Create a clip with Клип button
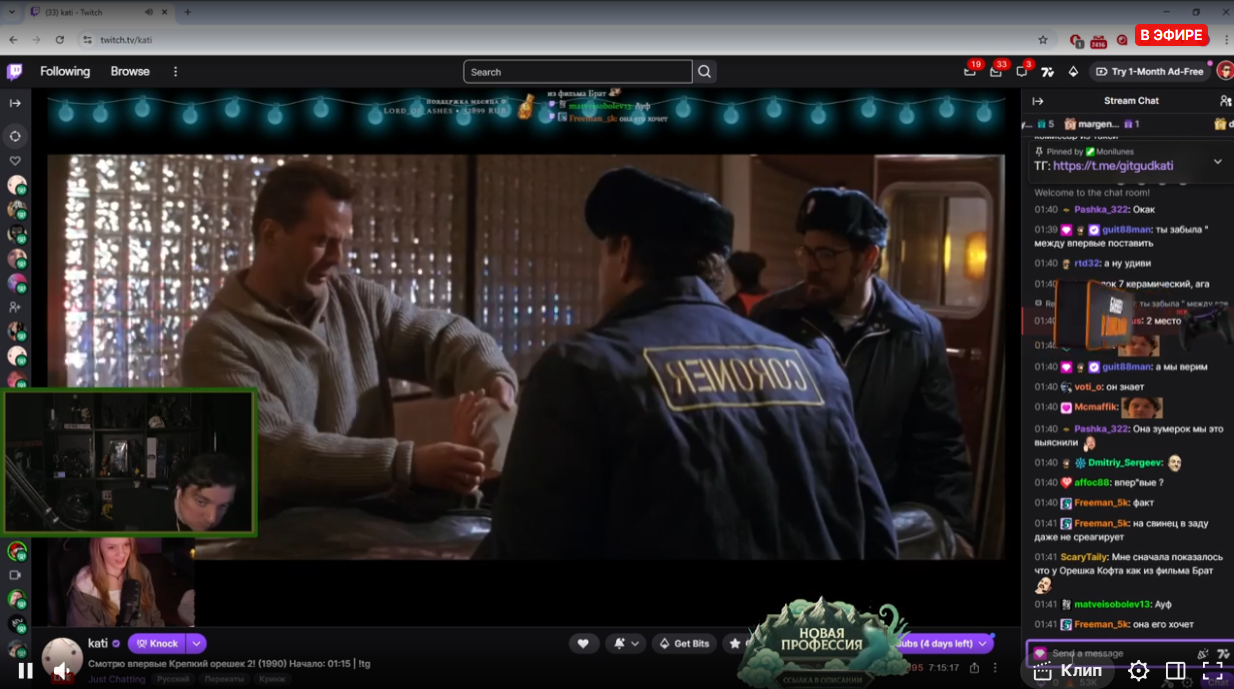 coord(1069,671)
